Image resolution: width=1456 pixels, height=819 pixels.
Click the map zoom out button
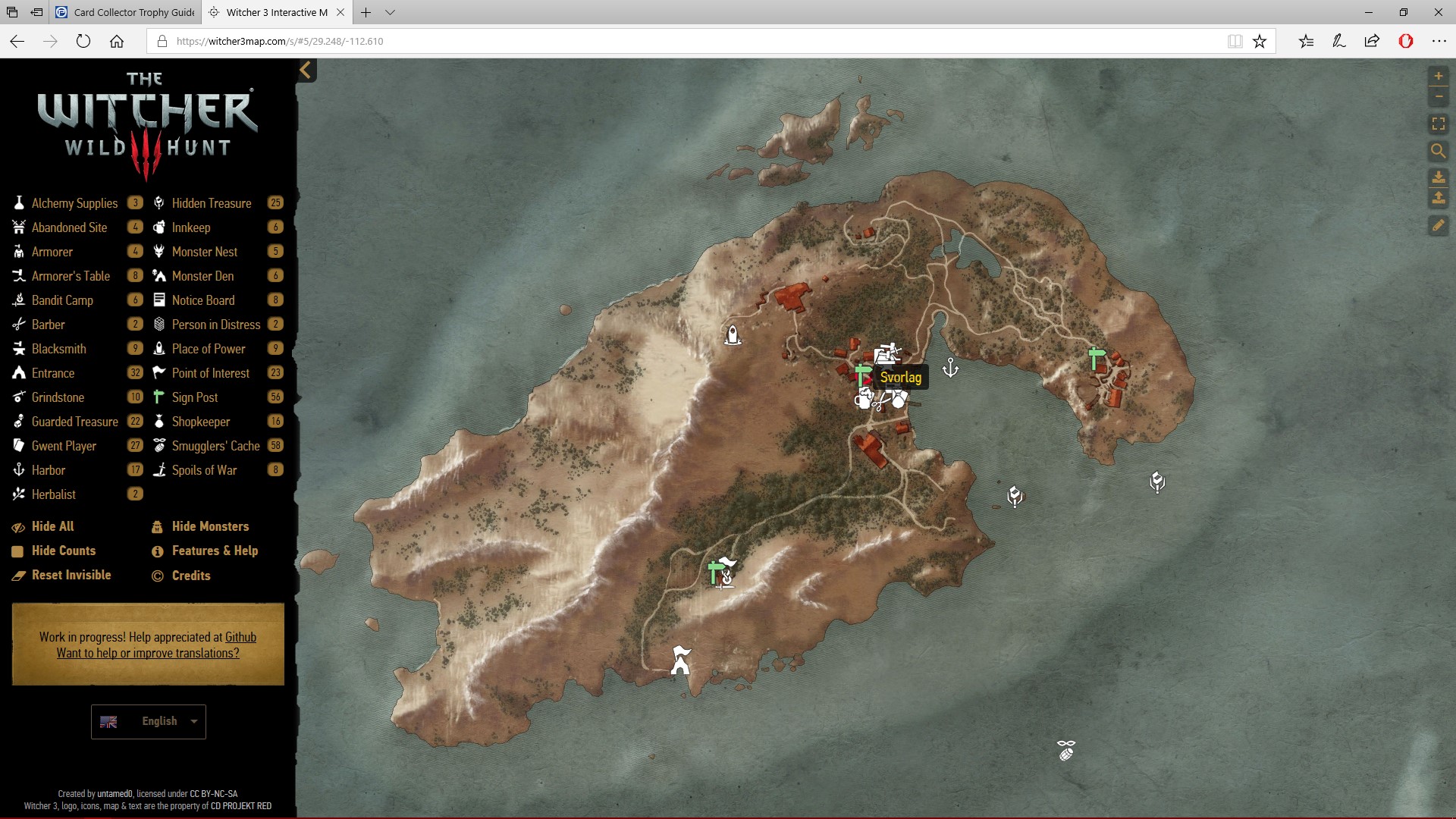1438,97
